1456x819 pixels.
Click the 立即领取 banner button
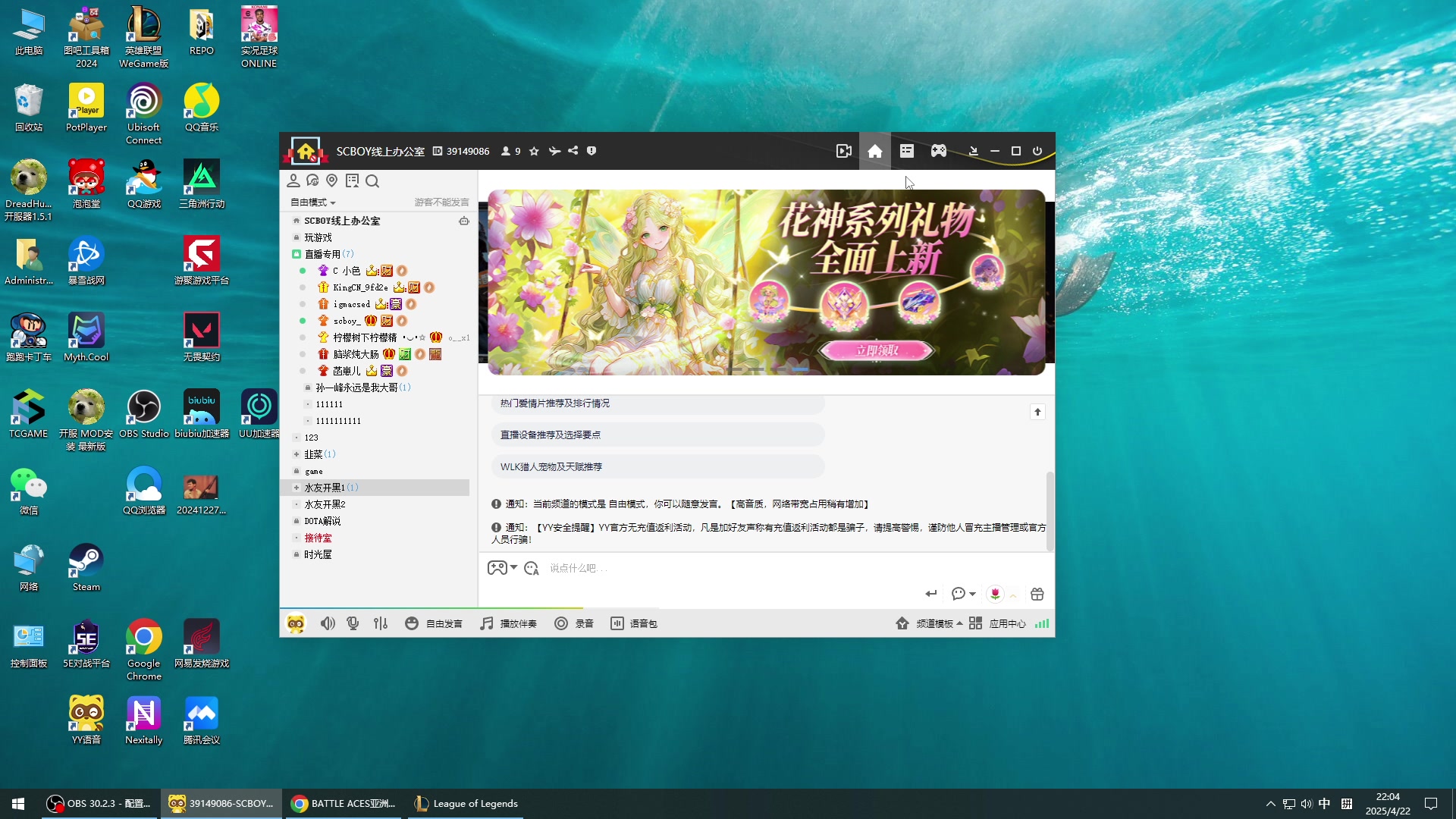click(x=877, y=350)
